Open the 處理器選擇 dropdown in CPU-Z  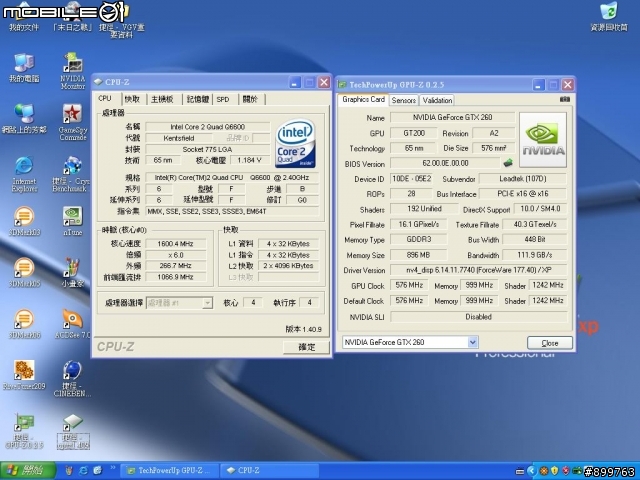[x=207, y=303]
